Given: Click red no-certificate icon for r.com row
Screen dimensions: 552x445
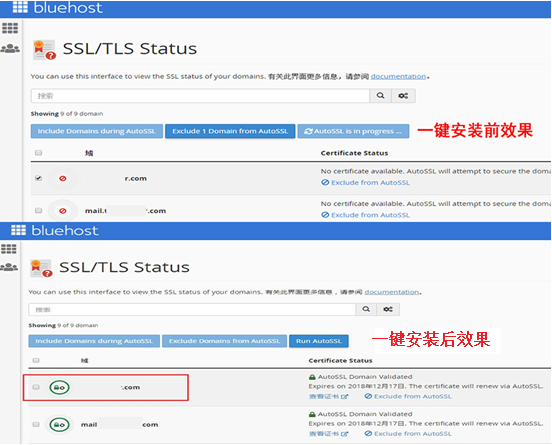Looking at the screenshot, I should pyautogui.click(x=63, y=178).
